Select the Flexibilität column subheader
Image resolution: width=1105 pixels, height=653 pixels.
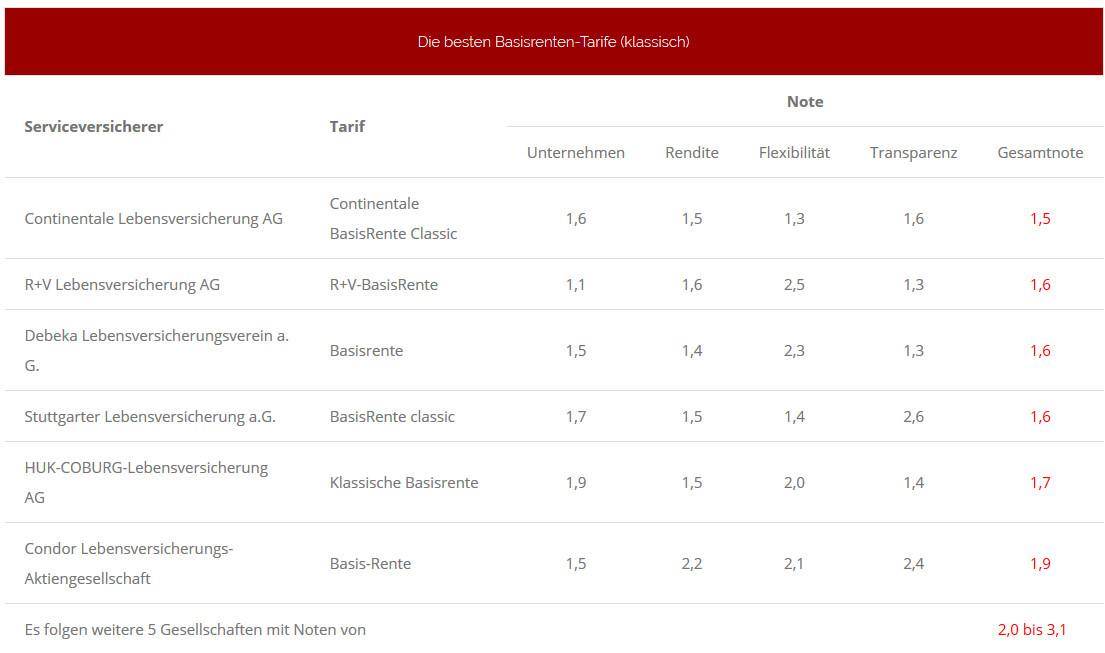794,153
